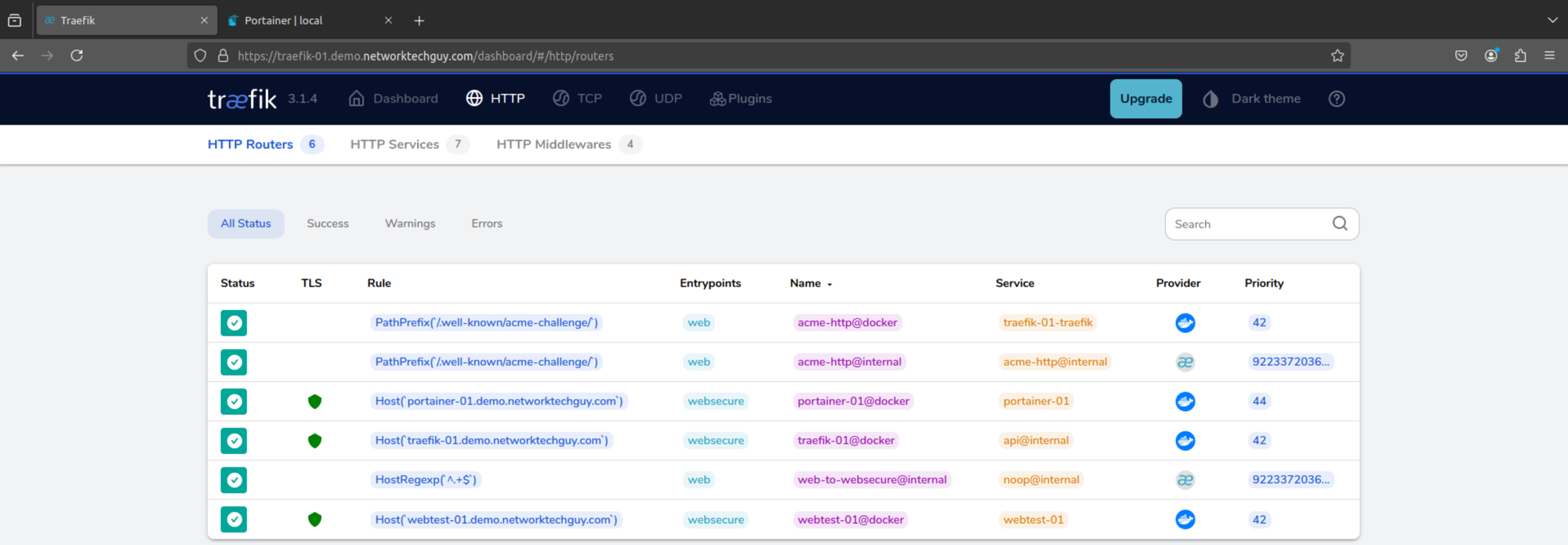
Task: Sort by the Name column arrow
Action: (829, 285)
